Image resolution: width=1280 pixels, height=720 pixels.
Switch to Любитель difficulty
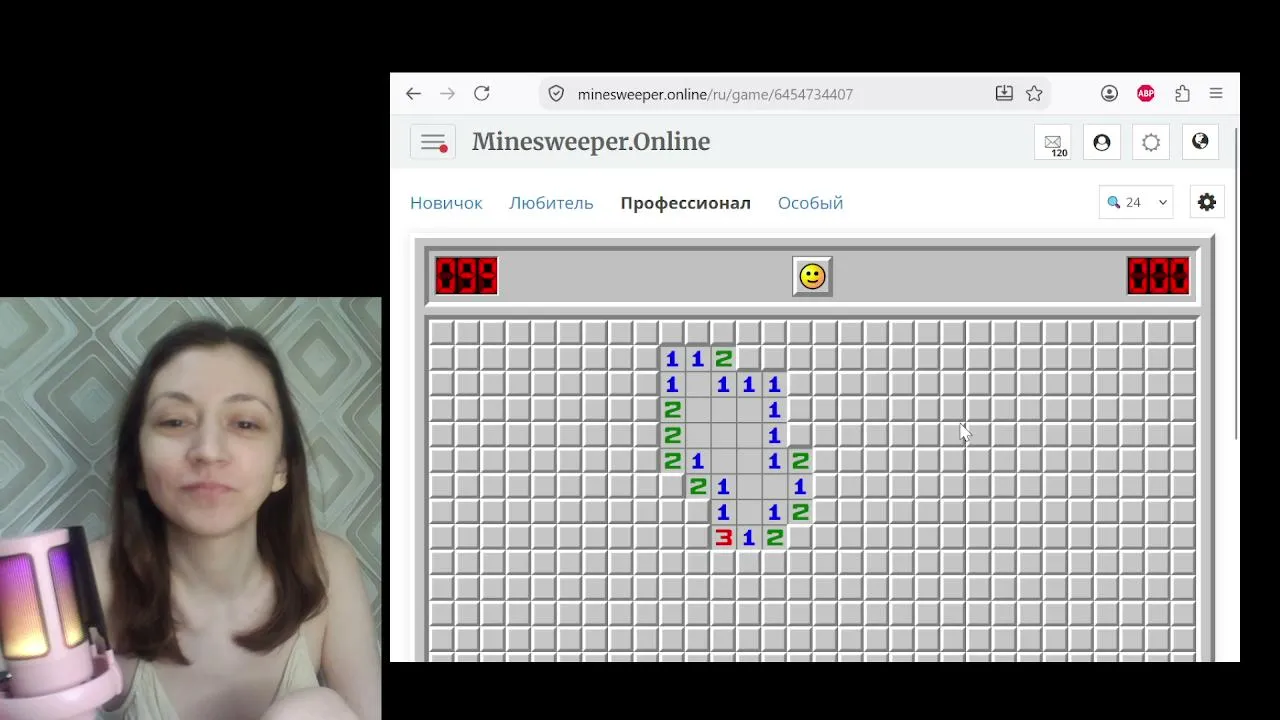[551, 203]
